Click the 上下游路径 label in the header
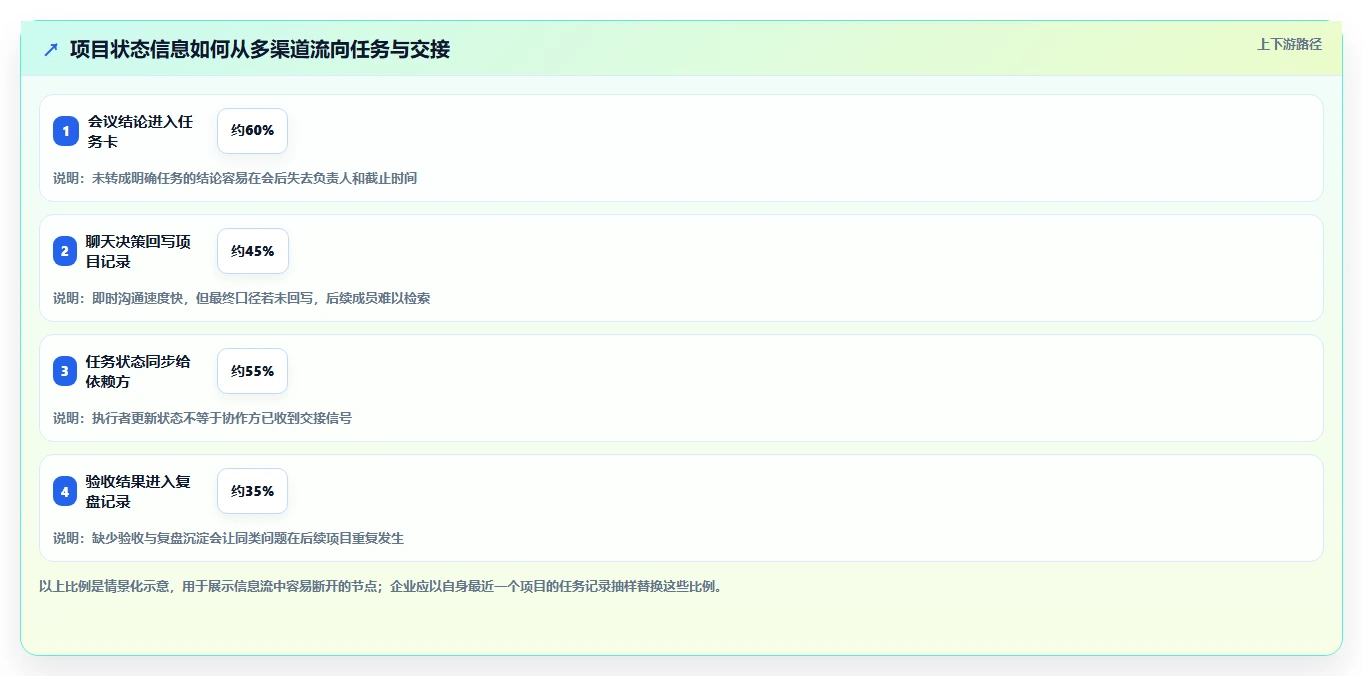The height and width of the screenshot is (676, 1363). [1289, 44]
